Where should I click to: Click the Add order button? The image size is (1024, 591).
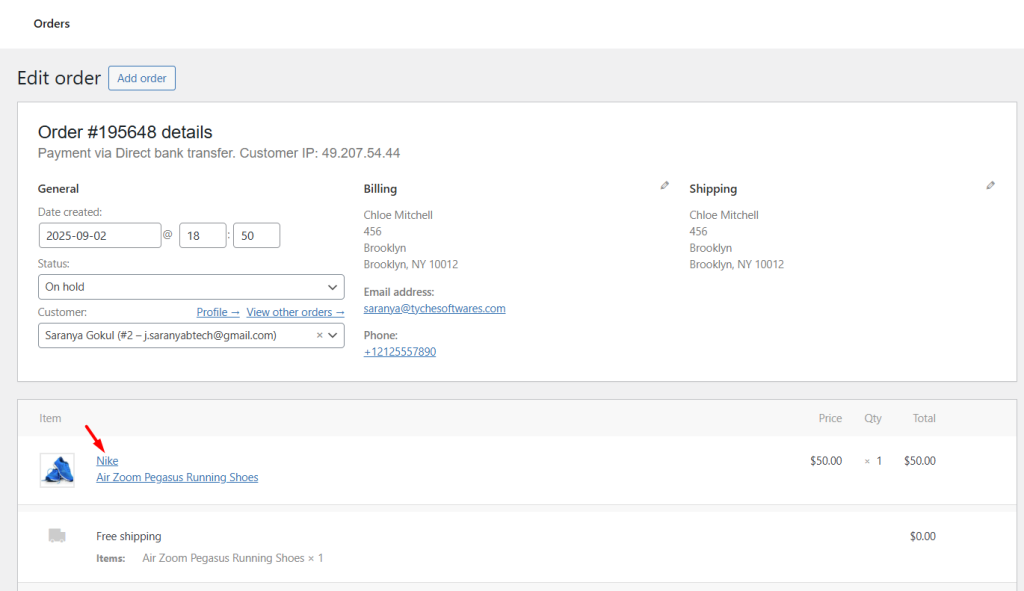[141, 77]
